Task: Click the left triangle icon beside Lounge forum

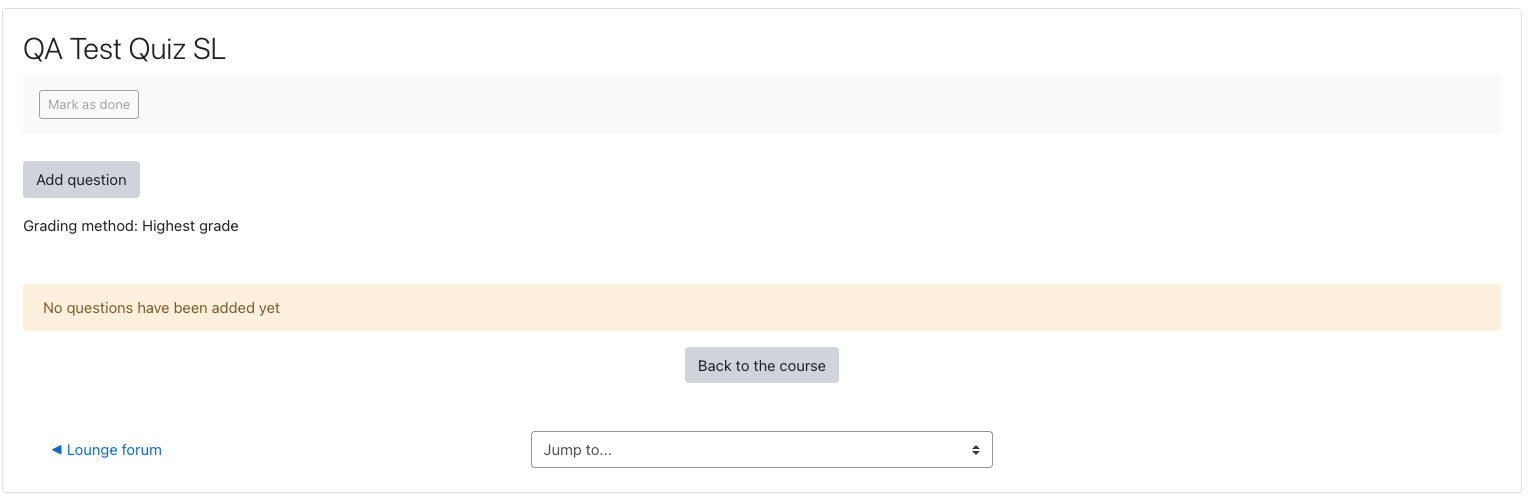Action: pos(57,450)
